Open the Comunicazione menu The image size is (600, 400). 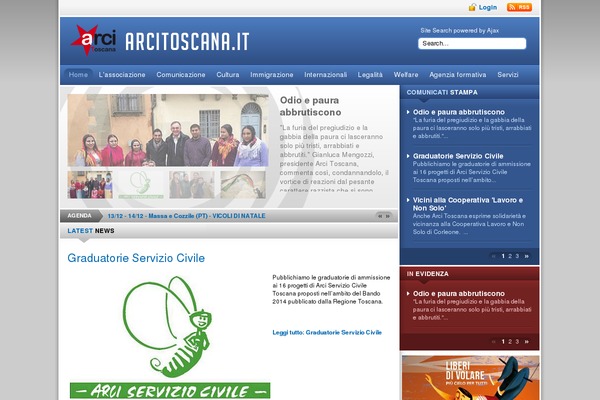point(181,75)
